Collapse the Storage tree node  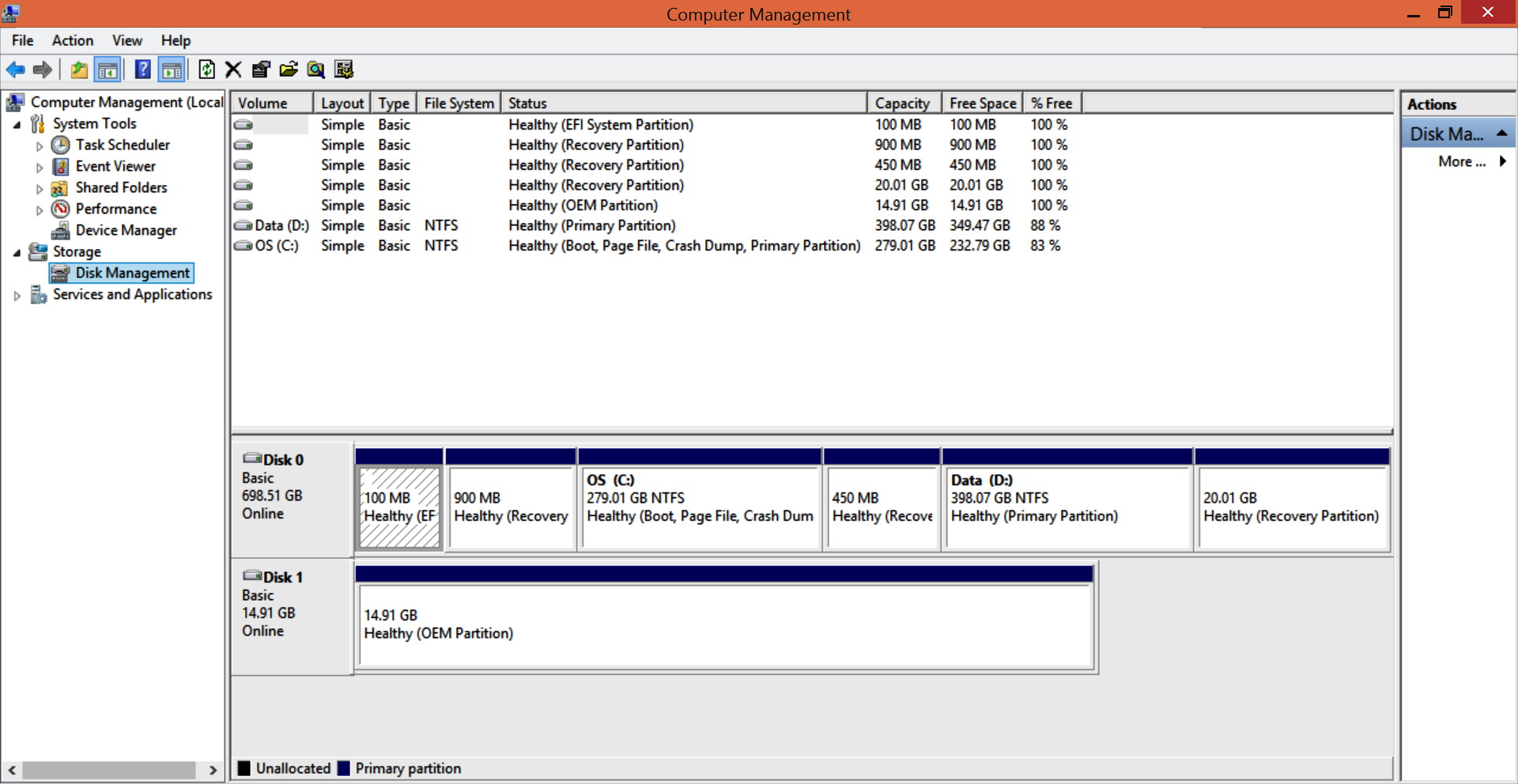pyautogui.click(x=17, y=253)
